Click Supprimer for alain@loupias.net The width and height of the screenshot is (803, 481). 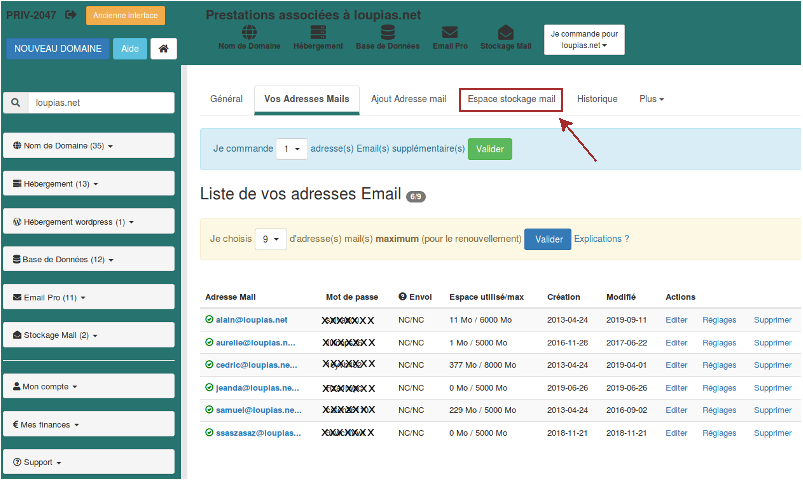coord(773,320)
